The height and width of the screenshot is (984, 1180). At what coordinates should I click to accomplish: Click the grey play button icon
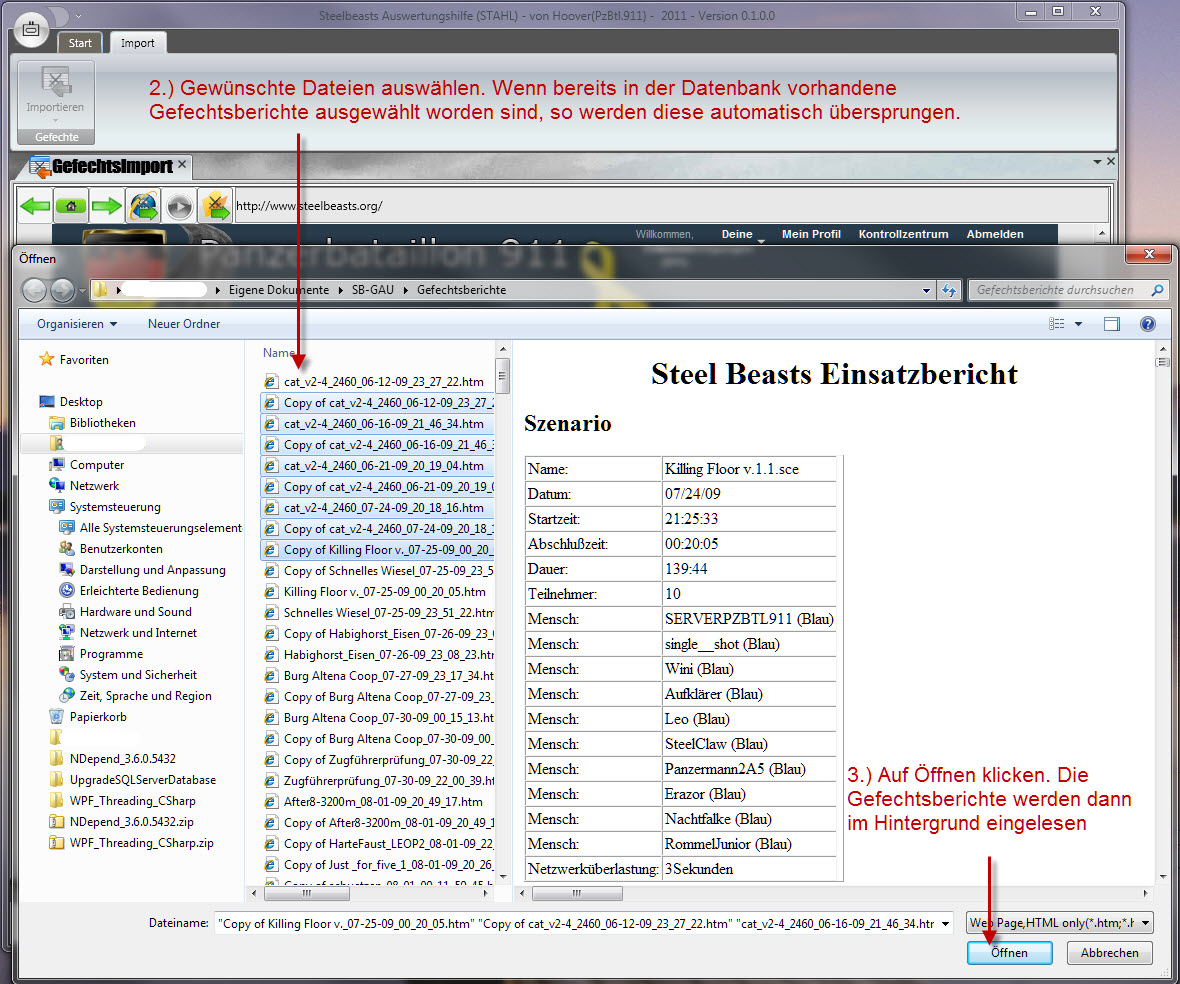179,206
